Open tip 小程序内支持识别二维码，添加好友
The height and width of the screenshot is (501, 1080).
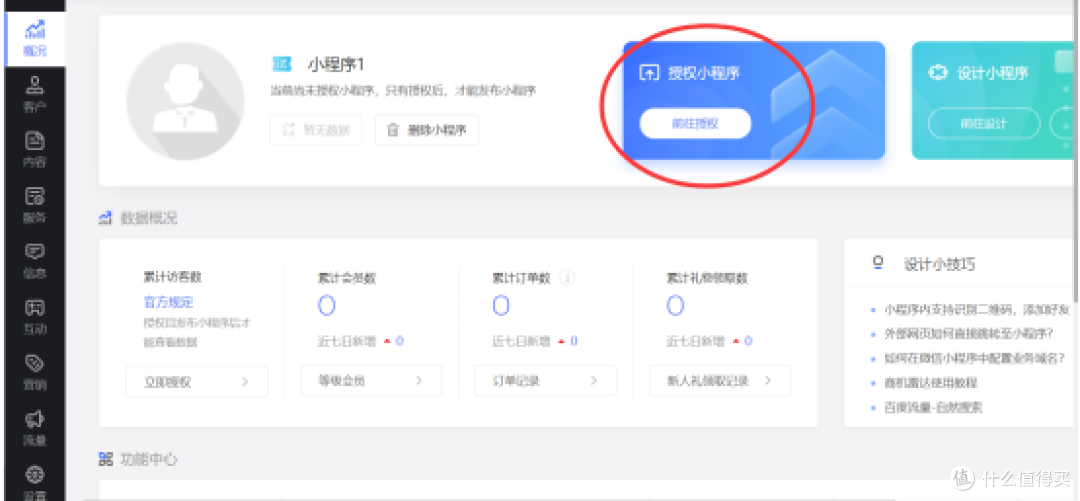pyautogui.click(x=977, y=309)
